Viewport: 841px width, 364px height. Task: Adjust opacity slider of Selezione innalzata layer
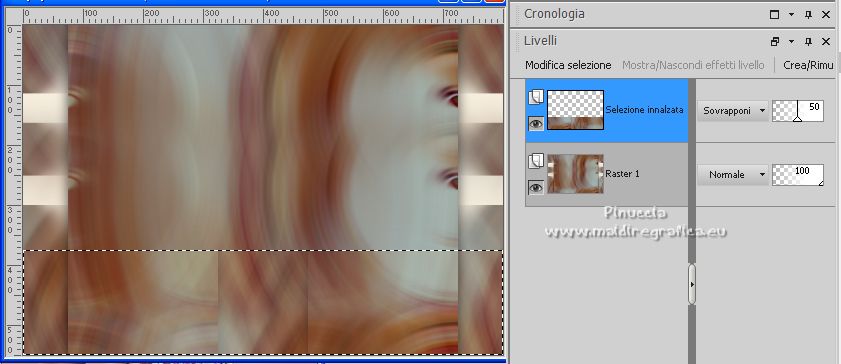(798, 111)
